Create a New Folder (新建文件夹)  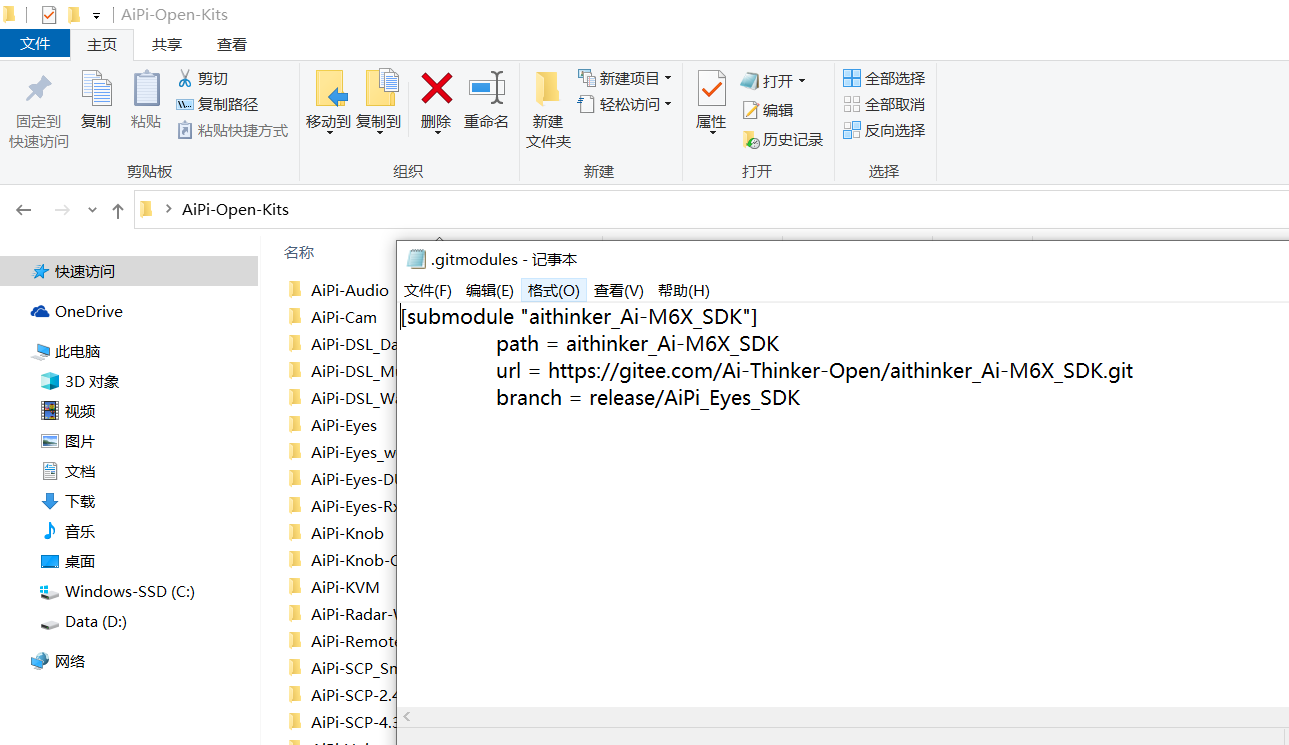(x=548, y=110)
